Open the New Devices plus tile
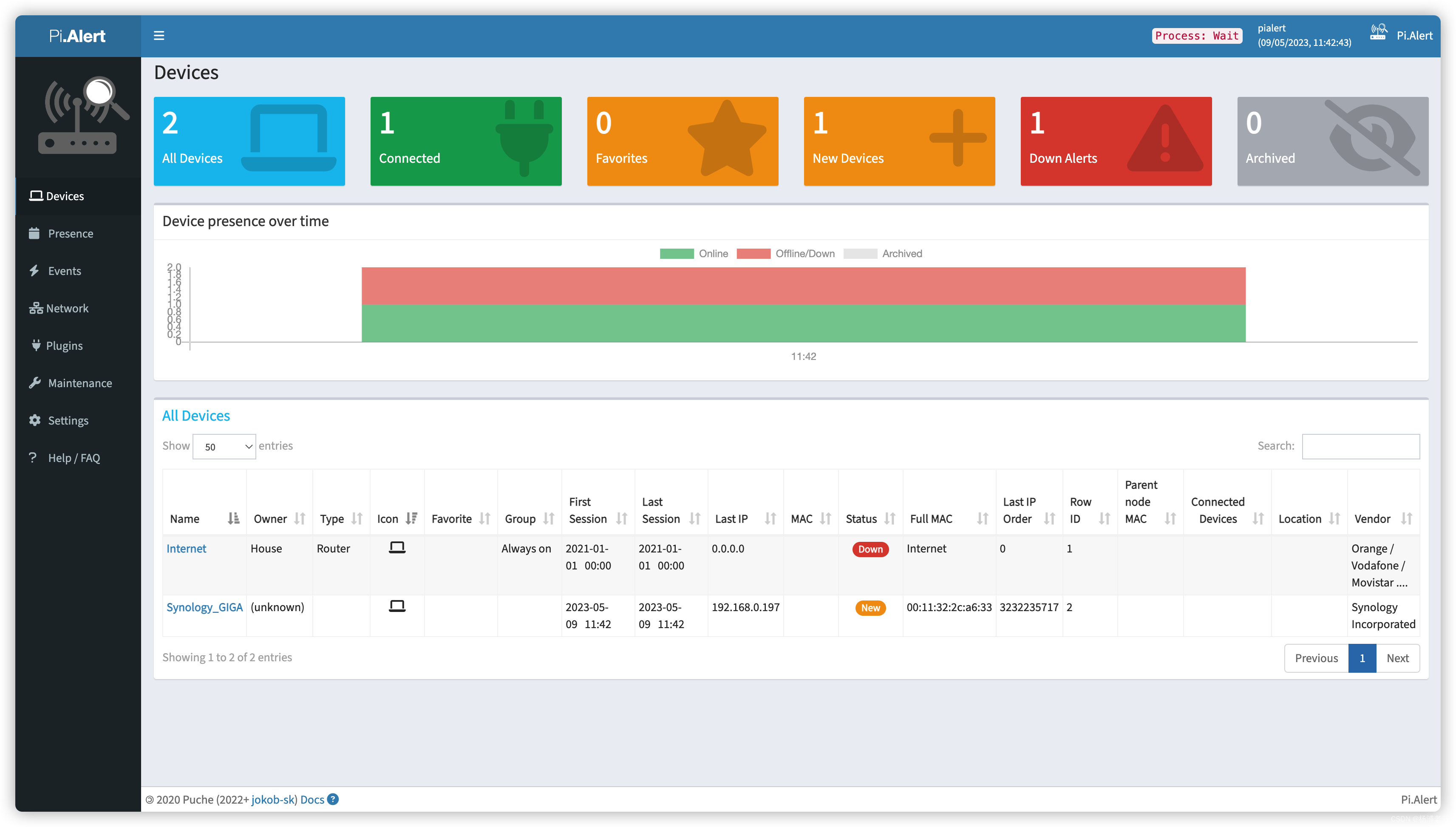 pyautogui.click(x=899, y=141)
